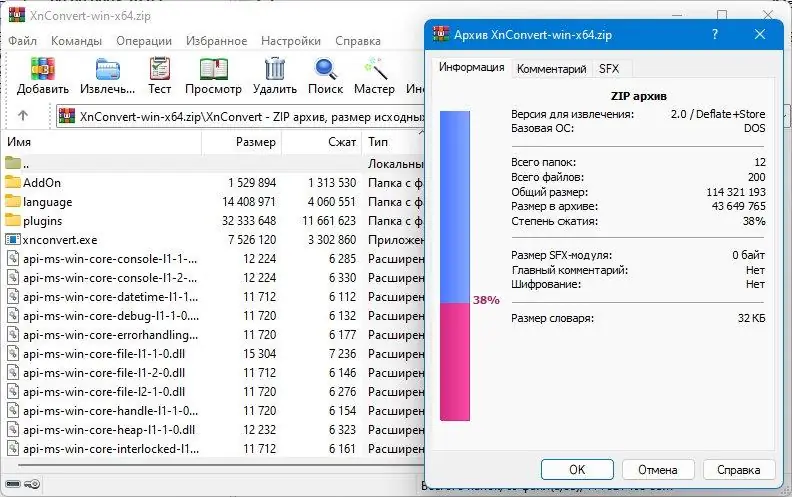792x497 pixels.
Task: Click the parent folder '..' icon
Action: point(13,163)
